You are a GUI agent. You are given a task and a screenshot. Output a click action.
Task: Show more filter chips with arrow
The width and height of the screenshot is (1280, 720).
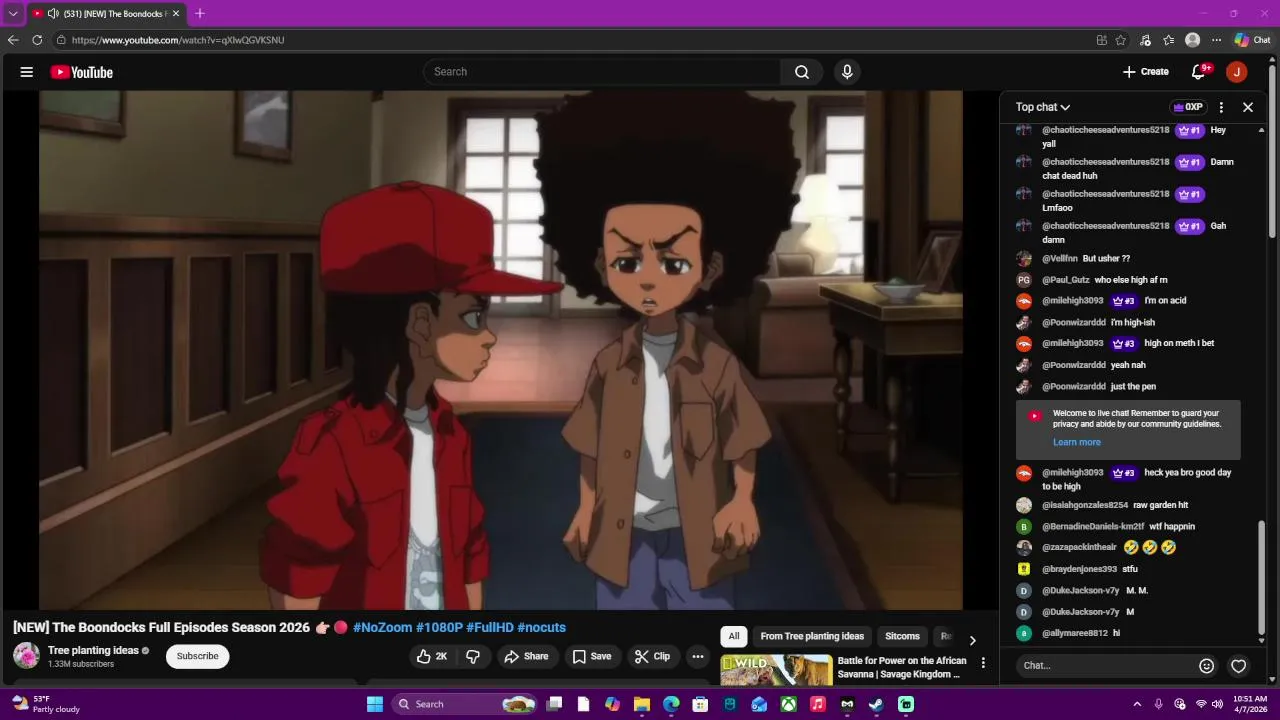[x=972, y=640]
